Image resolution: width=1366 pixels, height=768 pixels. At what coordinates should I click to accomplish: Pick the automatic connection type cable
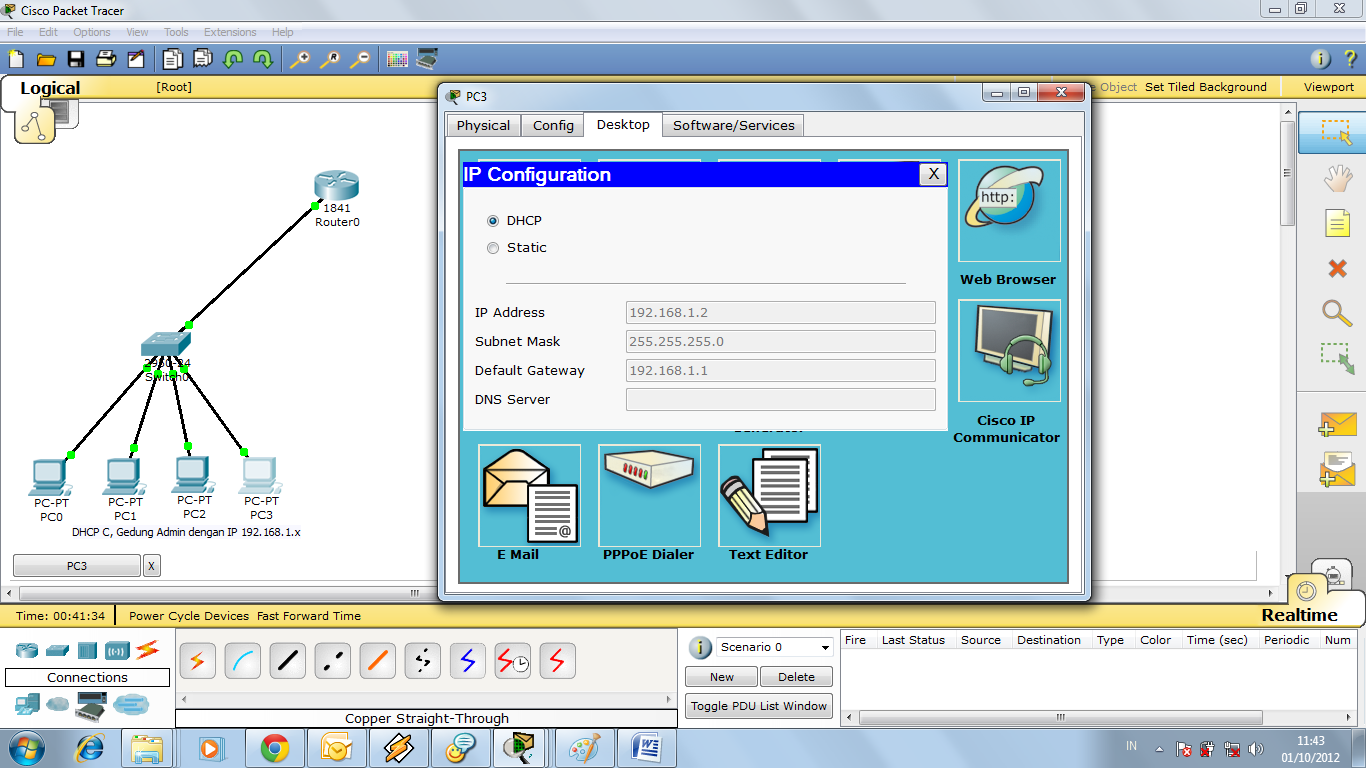tap(197, 661)
